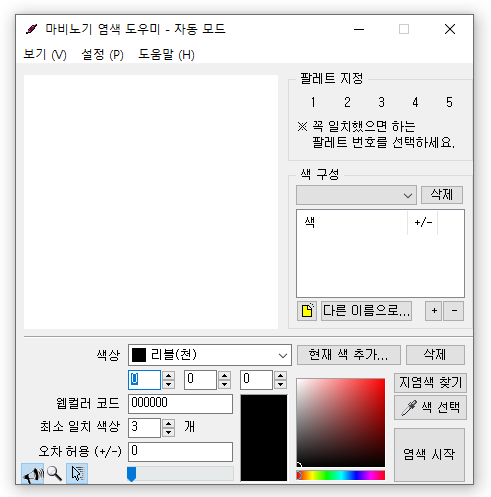491x497 pixels.
Task: Click the yellow new document icon button
Action: tap(307, 311)
